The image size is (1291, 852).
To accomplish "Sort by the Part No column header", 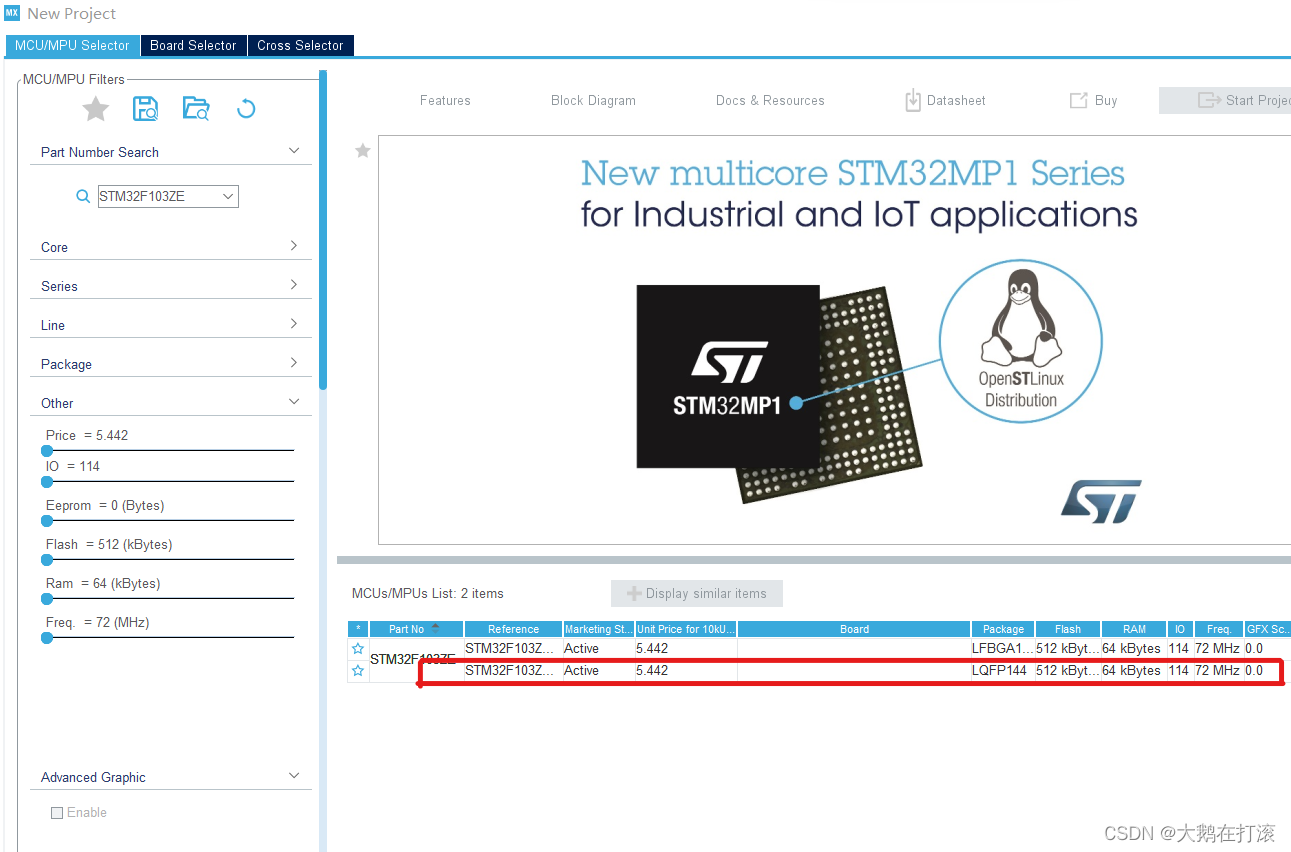I will 416,629.
